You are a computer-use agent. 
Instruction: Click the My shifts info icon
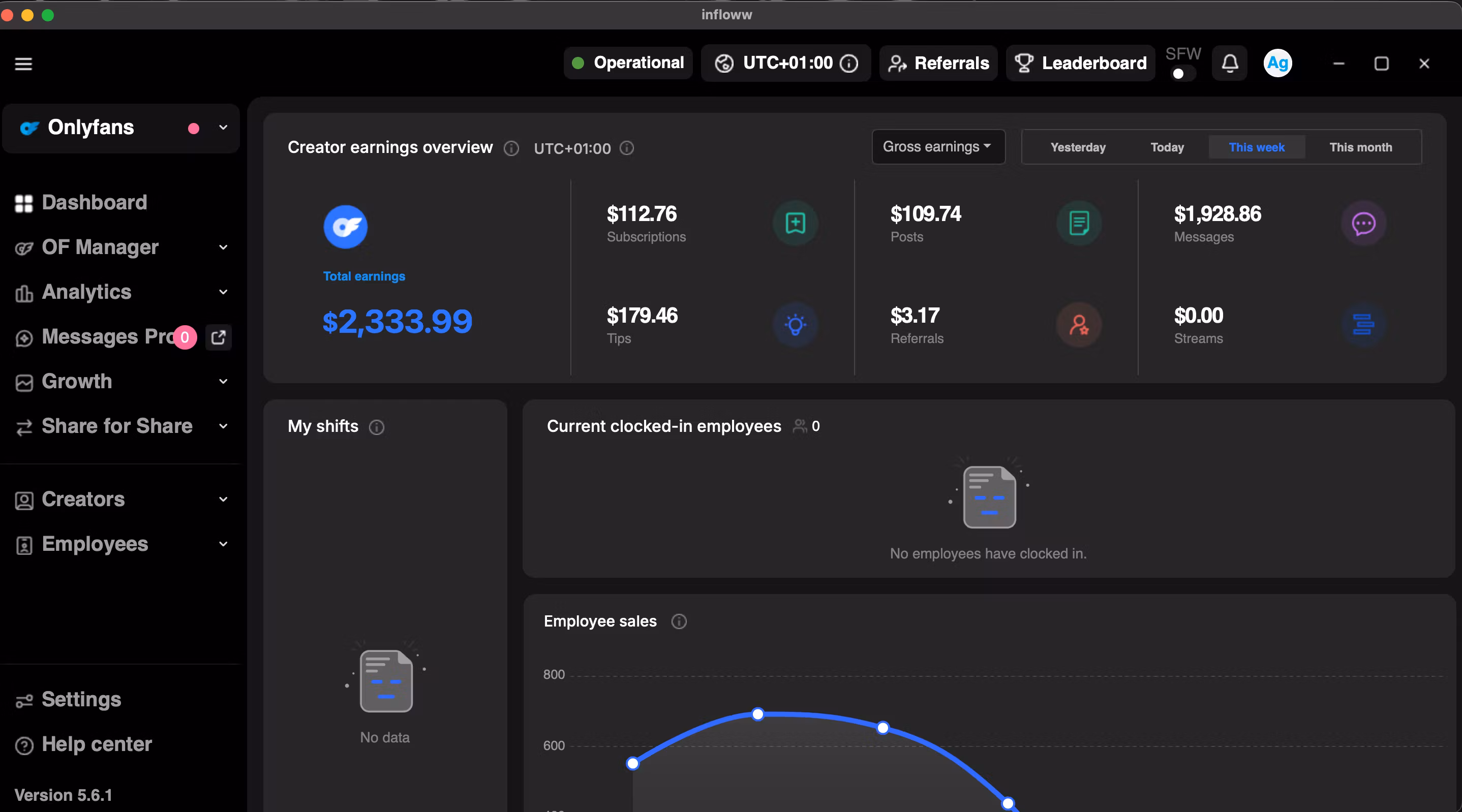(377, 427)
